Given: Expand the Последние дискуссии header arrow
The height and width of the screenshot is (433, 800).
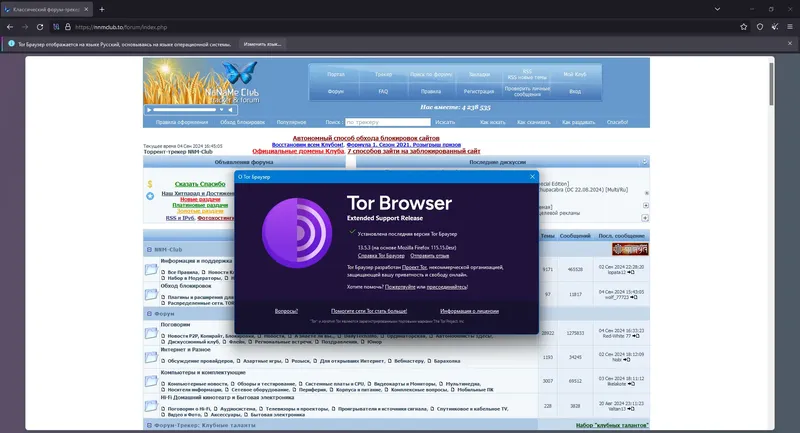Looking at the screenshot, I should (644, 162).
